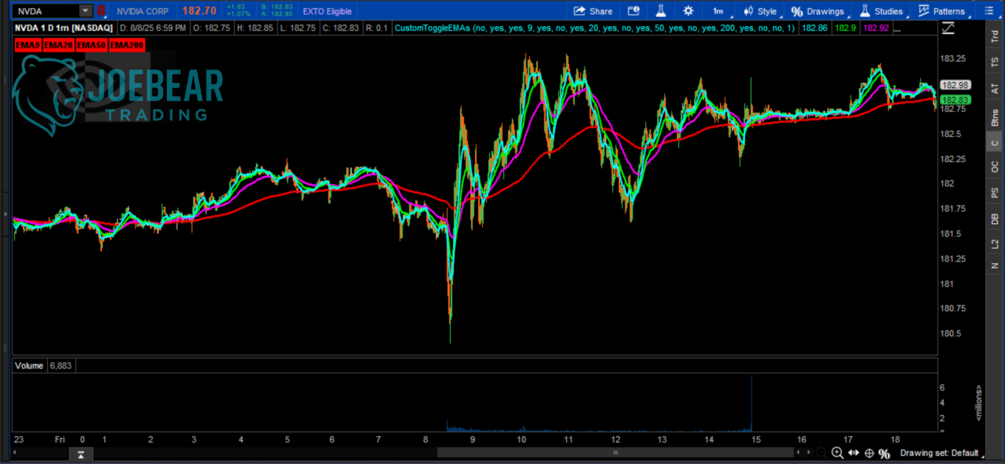The width and height of the screenshot is (1005, 464).
Task: Click the 182.98 price bubble on axis
Action: [x=955, y=85]
